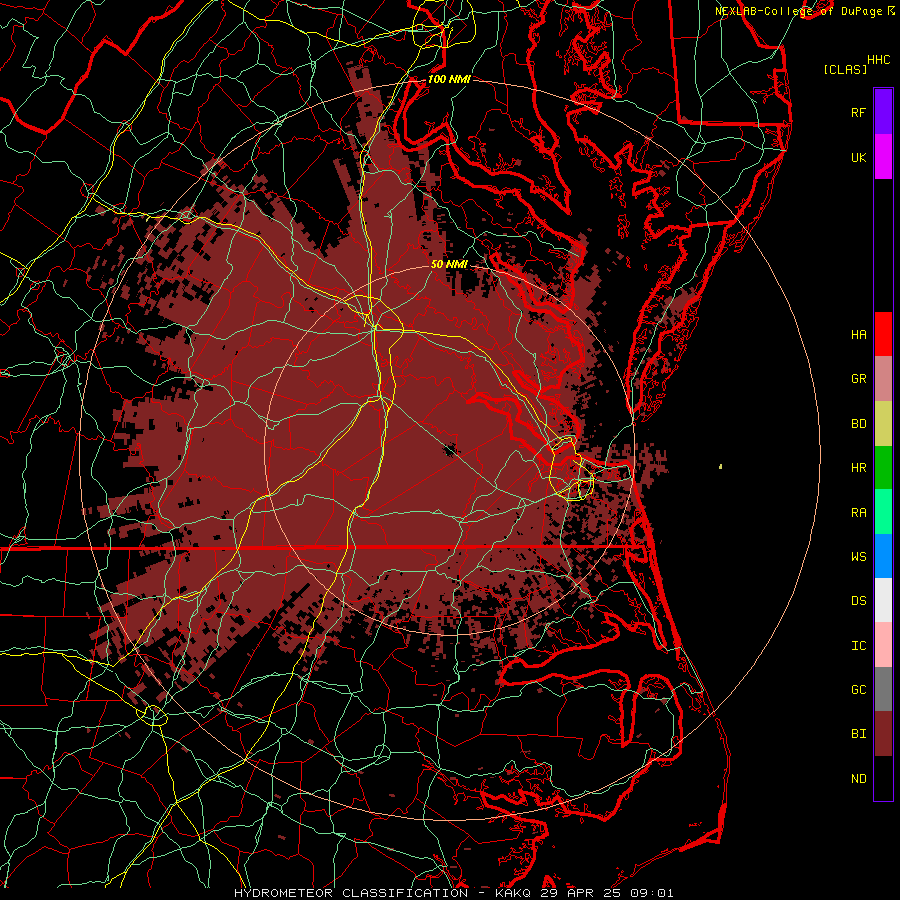
Task: Click the WS blue legend swatch
Action: tap(883, 556)
